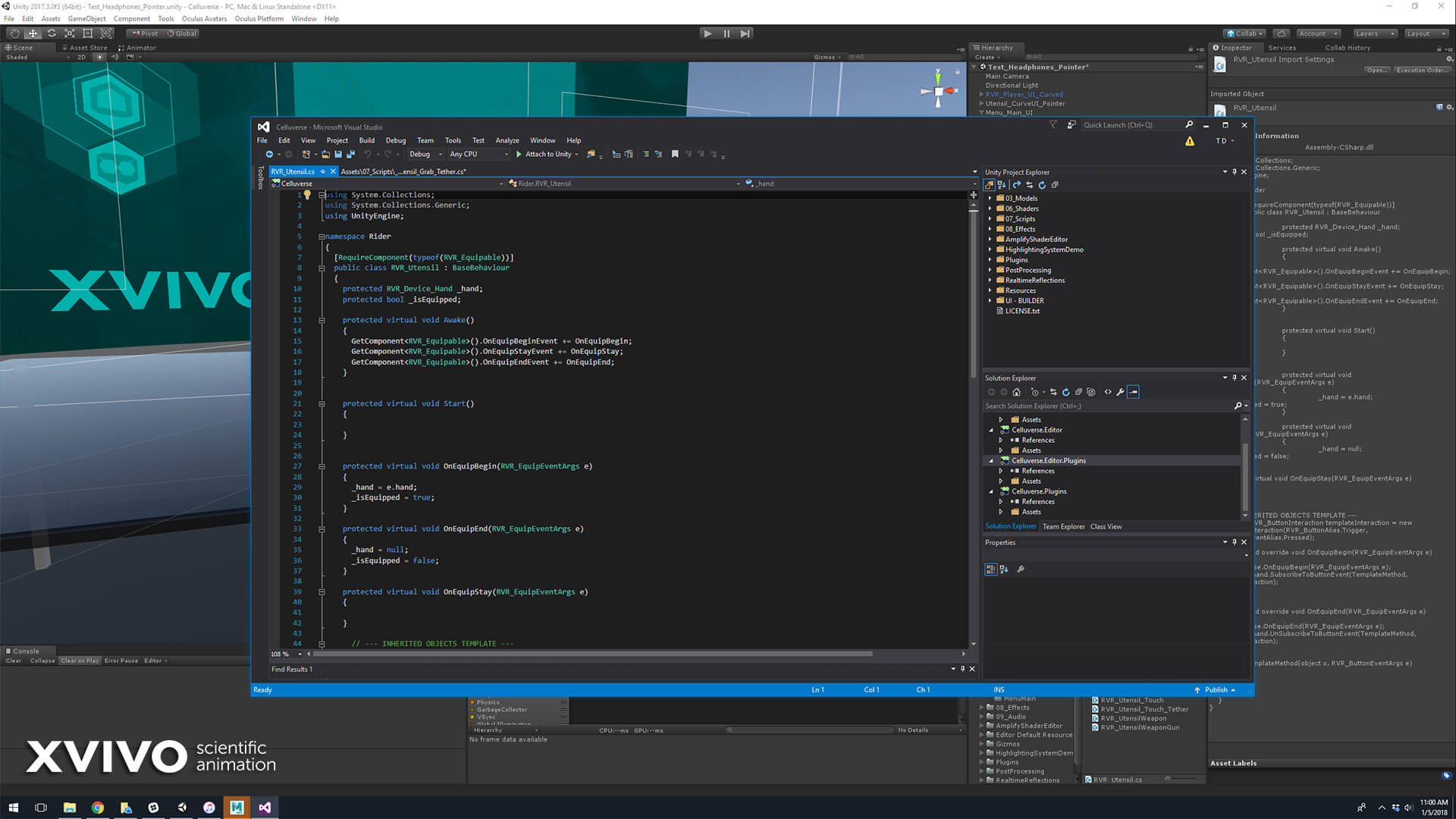Click Unity's Pause button
This screenshot has height=819, width=1456.
pyautogui.click(x=726, y=33)
